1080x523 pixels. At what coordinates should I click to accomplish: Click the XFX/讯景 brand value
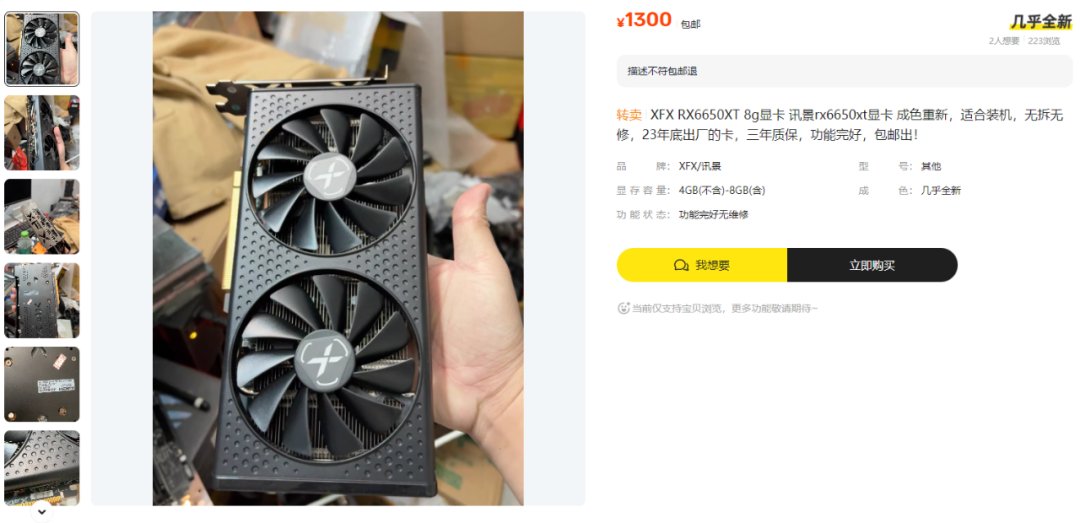(700, 166)
